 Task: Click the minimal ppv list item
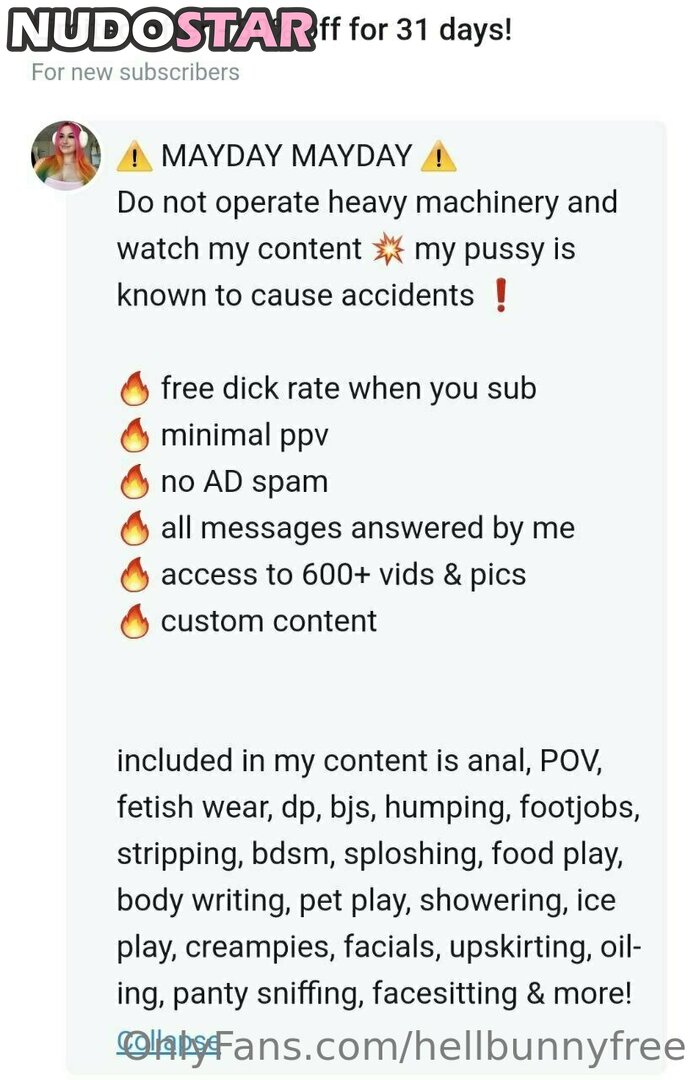244,435
